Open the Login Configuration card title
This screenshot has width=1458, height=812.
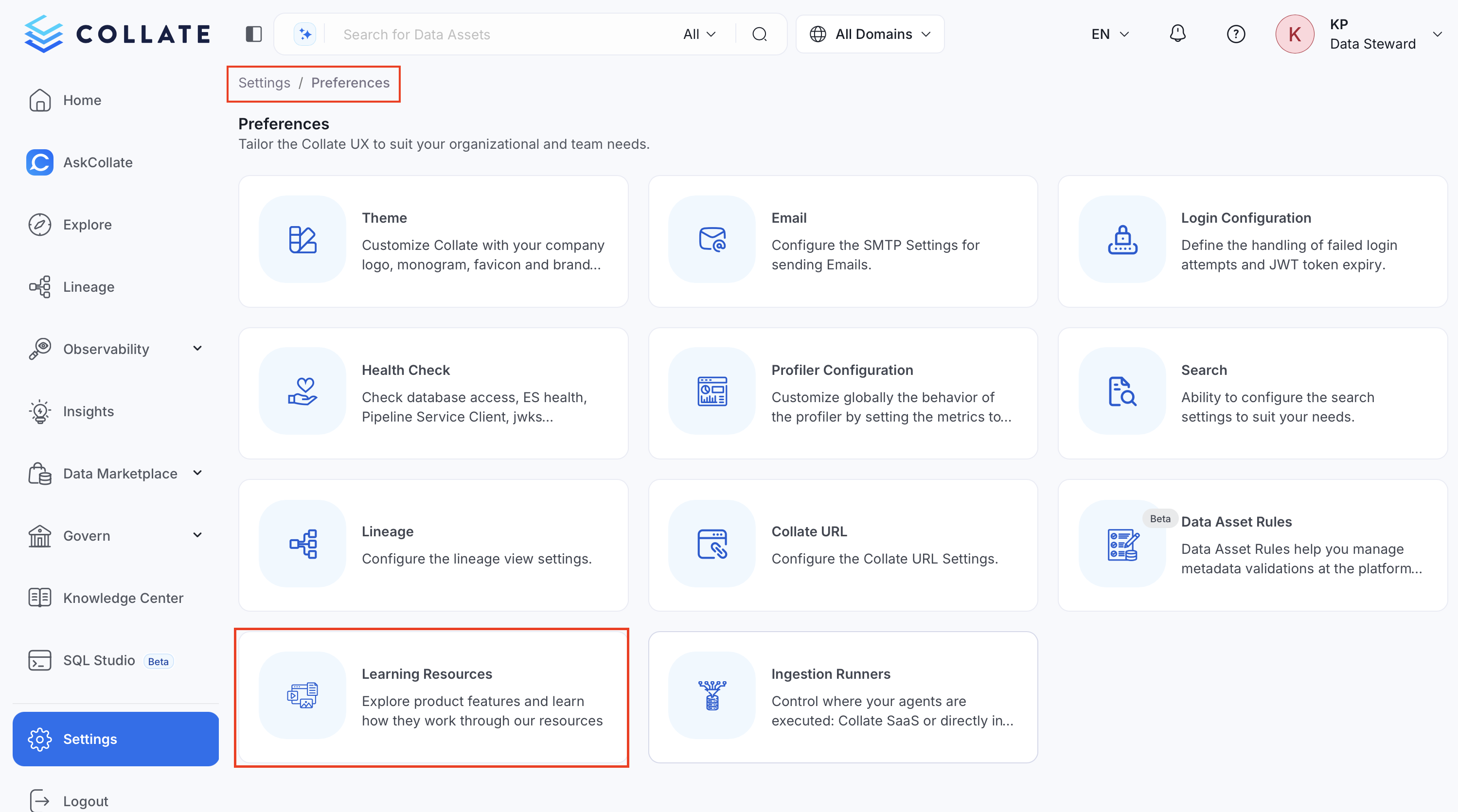point(1246,218)
